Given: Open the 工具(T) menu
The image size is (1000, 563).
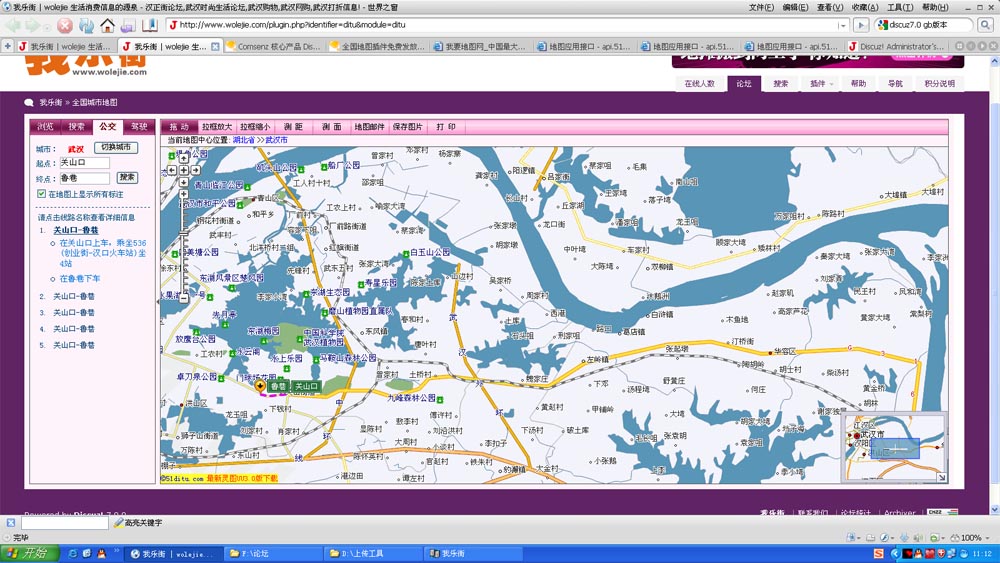Looking at the screenshot, I should 899,7.
